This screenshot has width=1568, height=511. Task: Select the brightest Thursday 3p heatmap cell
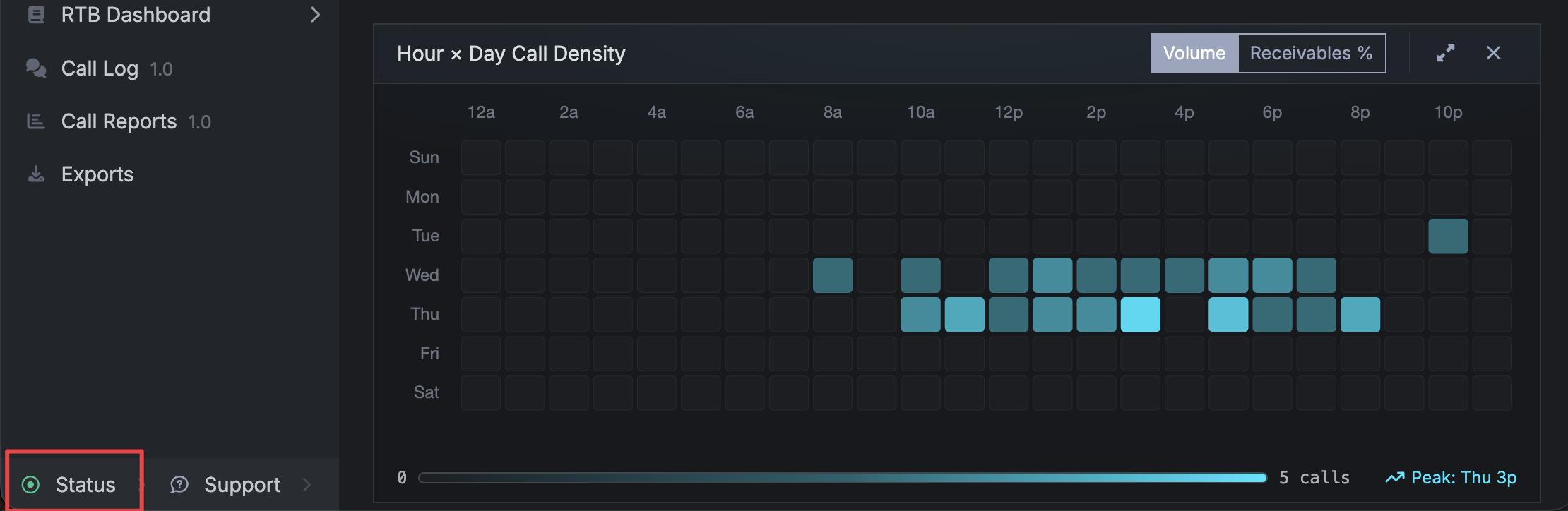point(1140,314)
